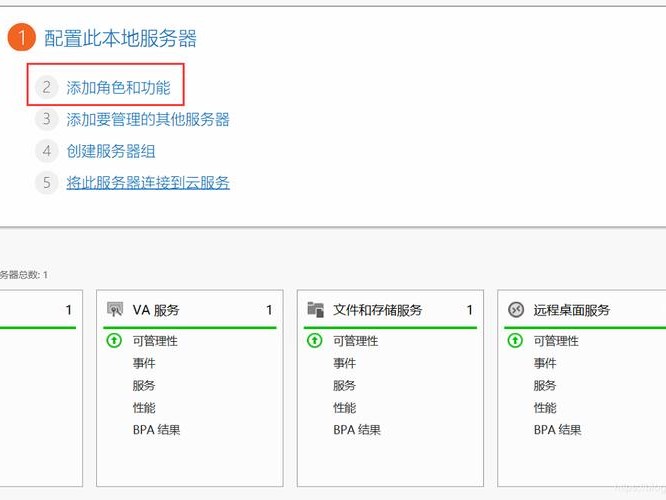Open 文件和存储服务 tile title
The image size is (666, 500).
point(378,310)
